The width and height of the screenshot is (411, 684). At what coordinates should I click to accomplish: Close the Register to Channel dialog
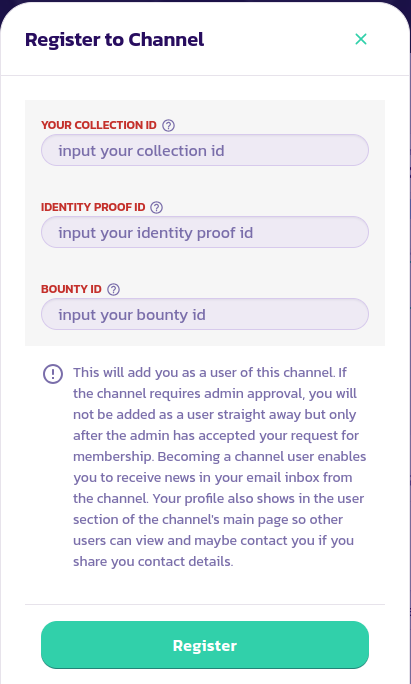click(361, 39)
